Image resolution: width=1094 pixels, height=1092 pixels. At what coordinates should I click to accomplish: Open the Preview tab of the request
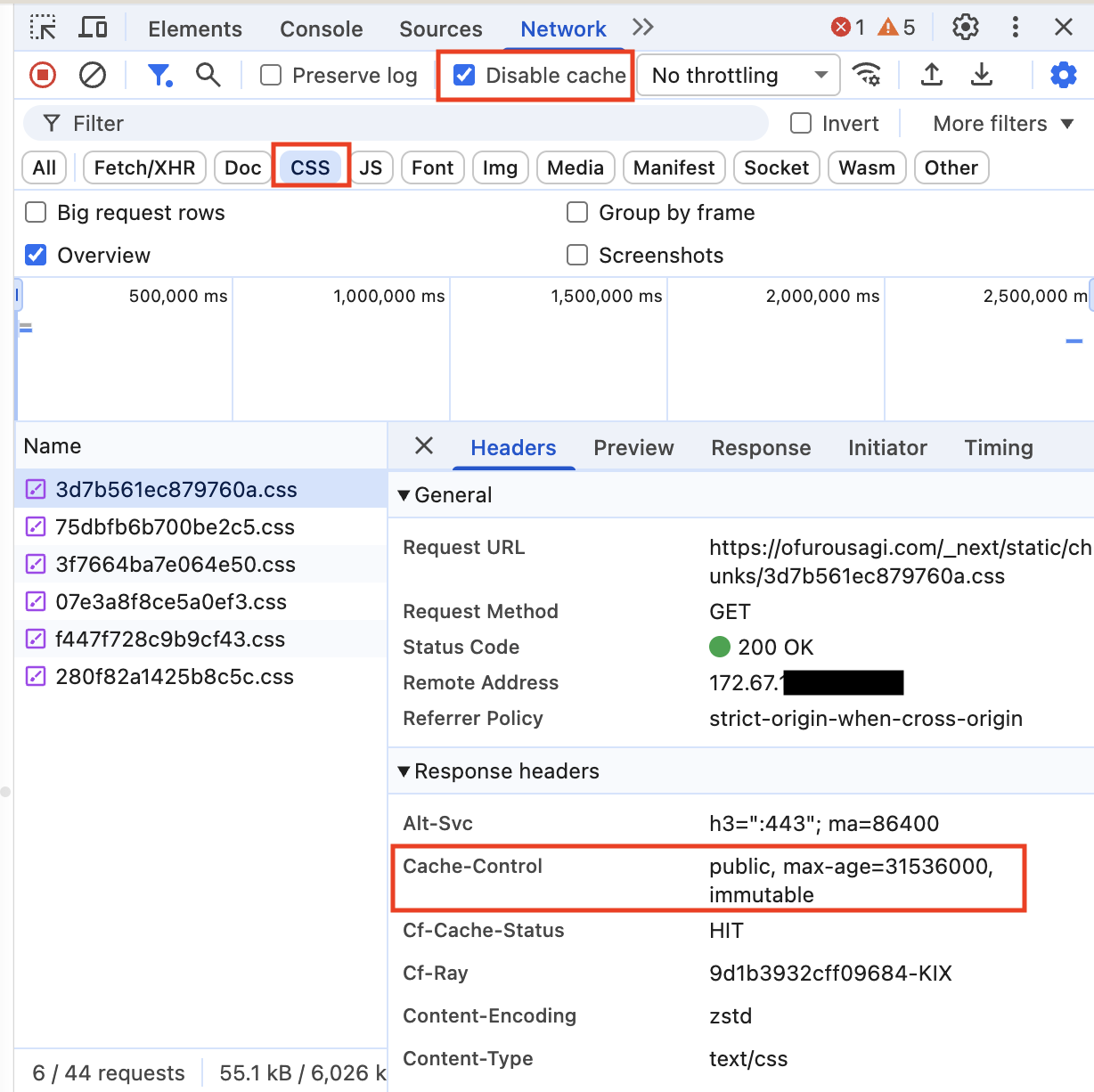(x=633, y=447)
